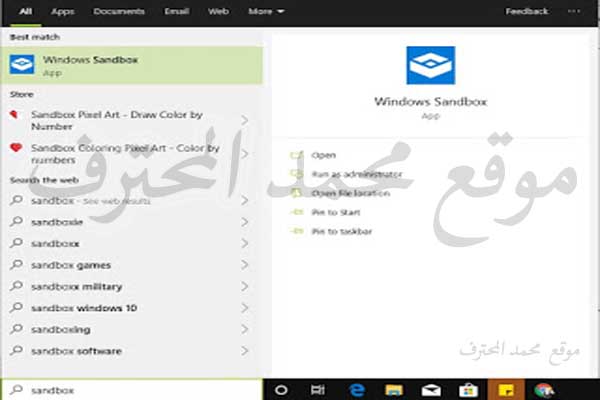
Task: Choose Run as administrator
Action: click(357, 174)
